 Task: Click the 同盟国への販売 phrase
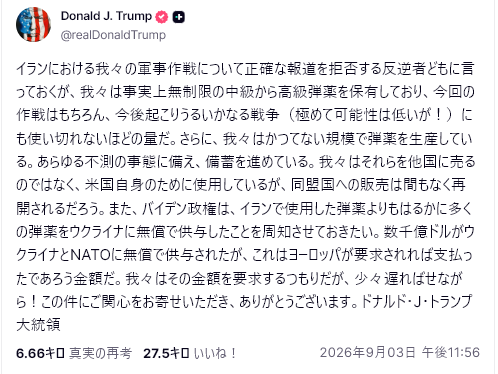pos(339,185)
